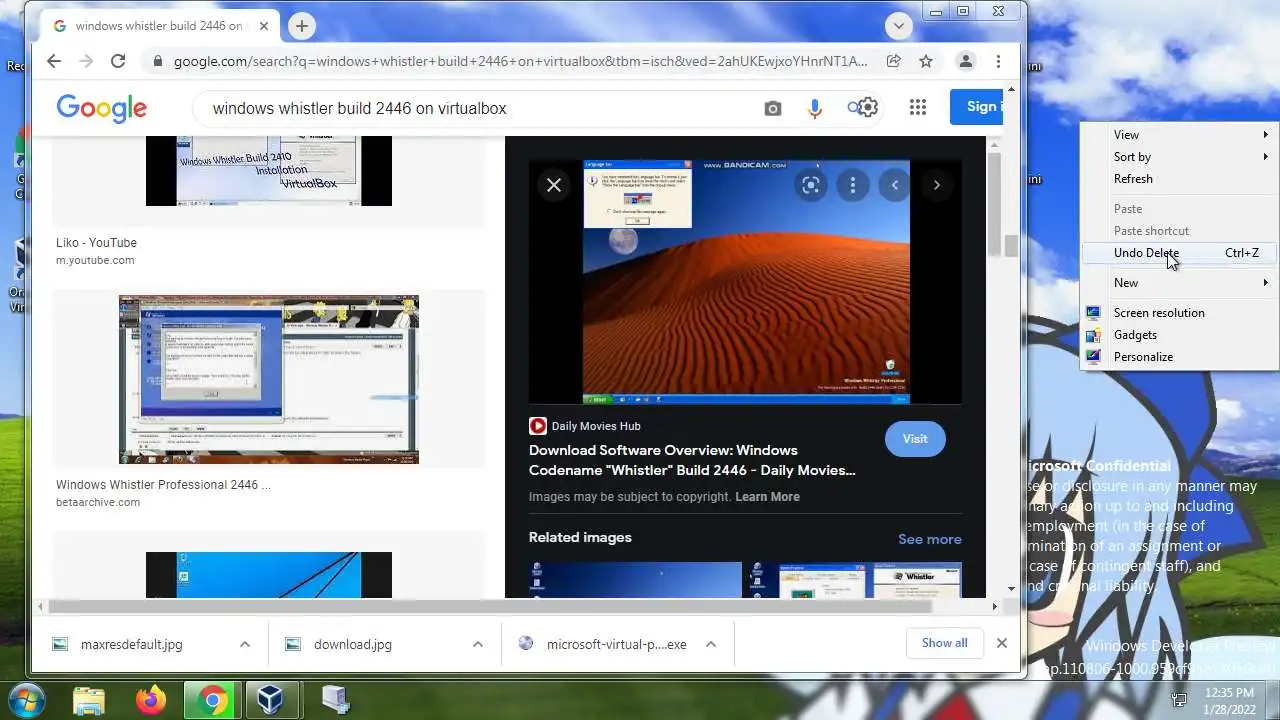Expand download.jpg download options

click(x=478, y=644)
